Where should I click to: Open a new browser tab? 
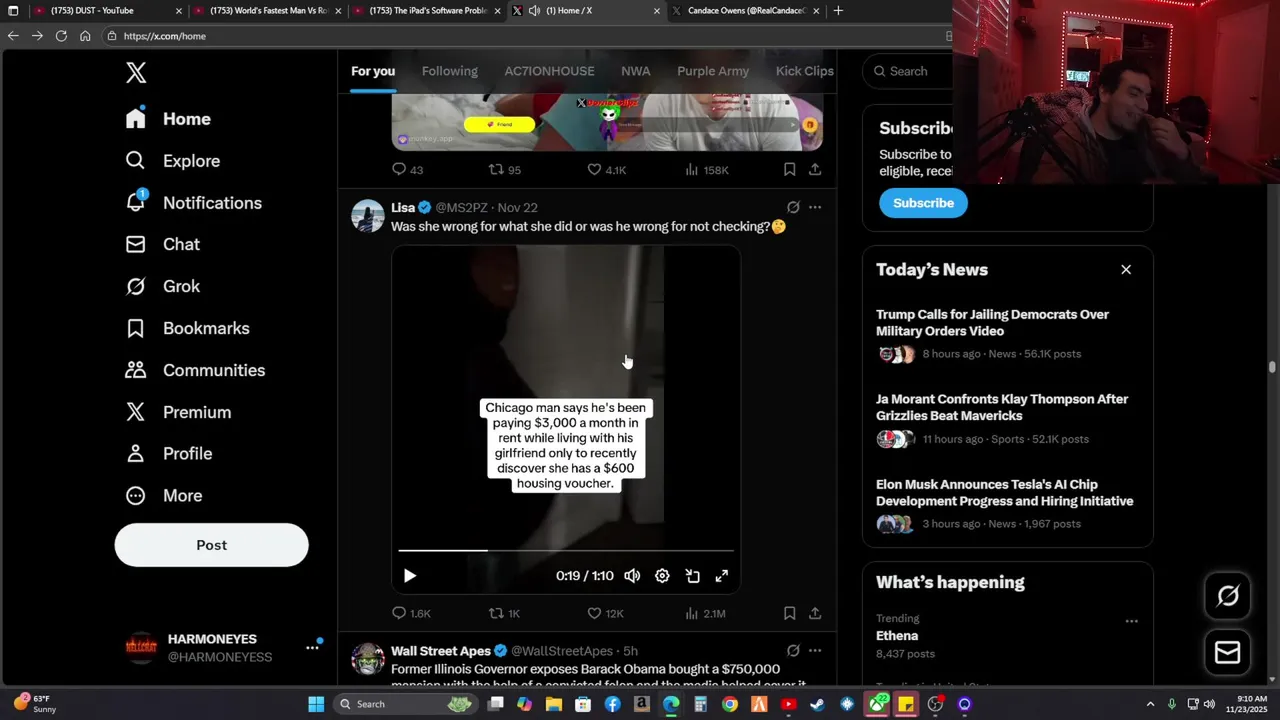(838, 11)
